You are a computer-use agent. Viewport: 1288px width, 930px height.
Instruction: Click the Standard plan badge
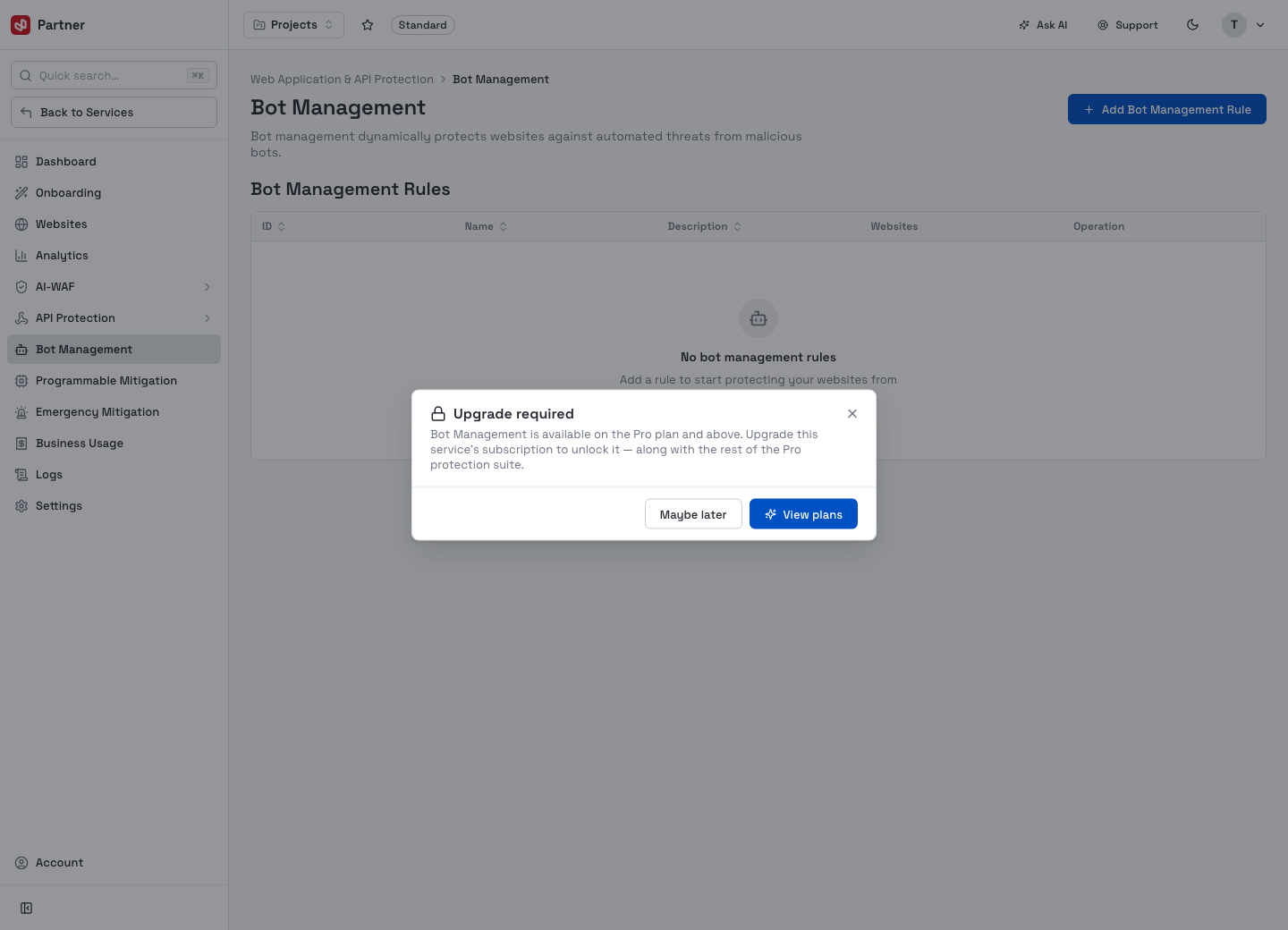coord(422,25)
